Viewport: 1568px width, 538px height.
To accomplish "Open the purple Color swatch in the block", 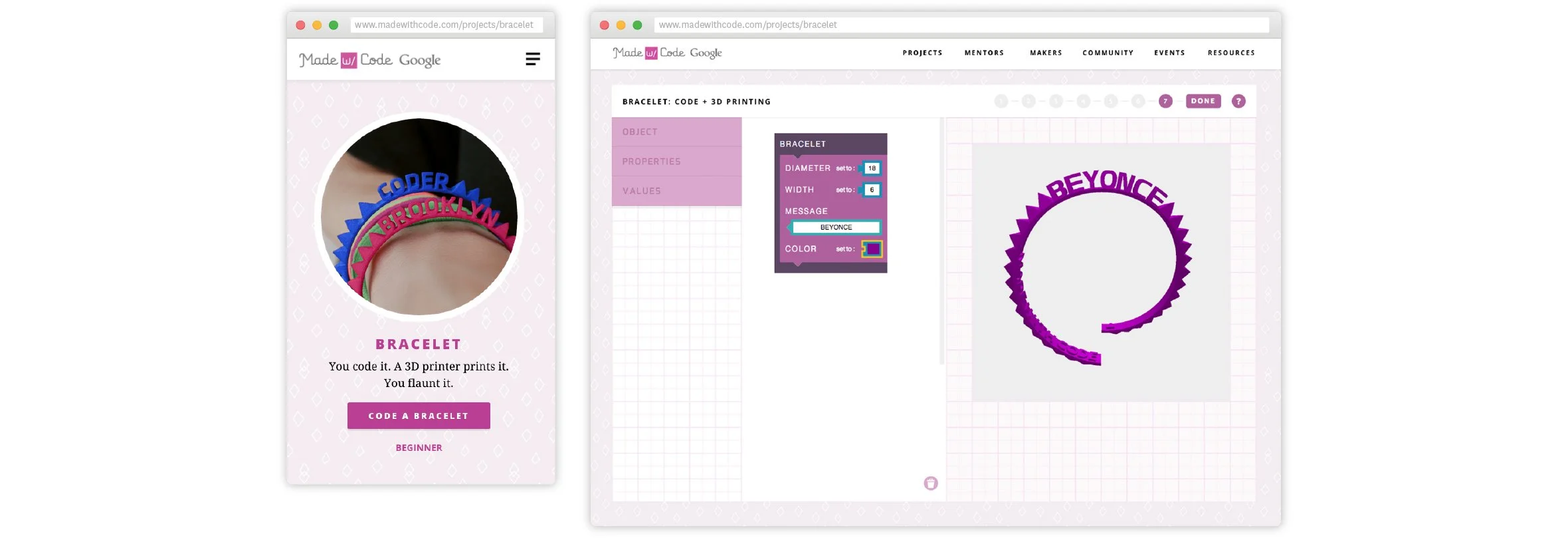I will (872, 249).
